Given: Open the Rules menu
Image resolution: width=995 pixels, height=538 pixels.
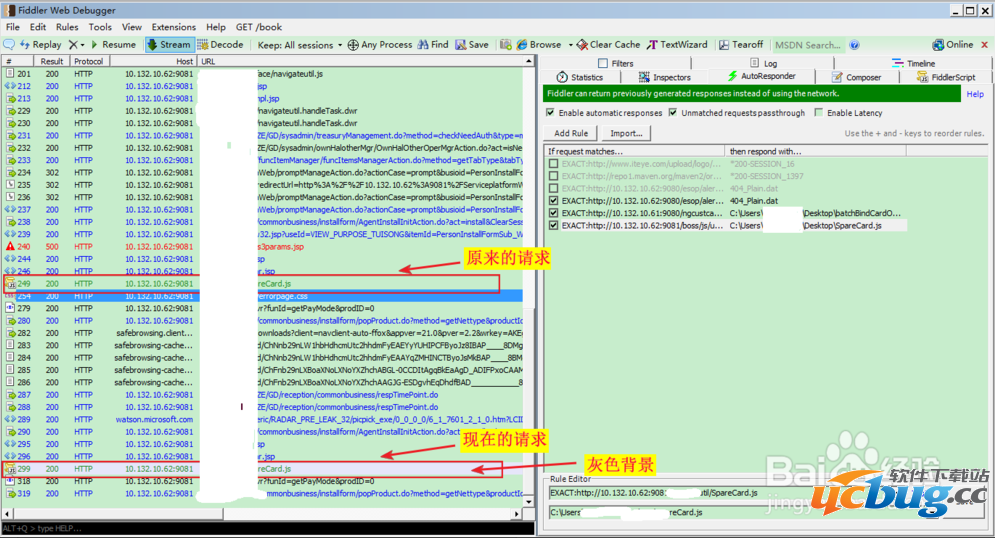Looking at the screenshot, I should [67, 27].
